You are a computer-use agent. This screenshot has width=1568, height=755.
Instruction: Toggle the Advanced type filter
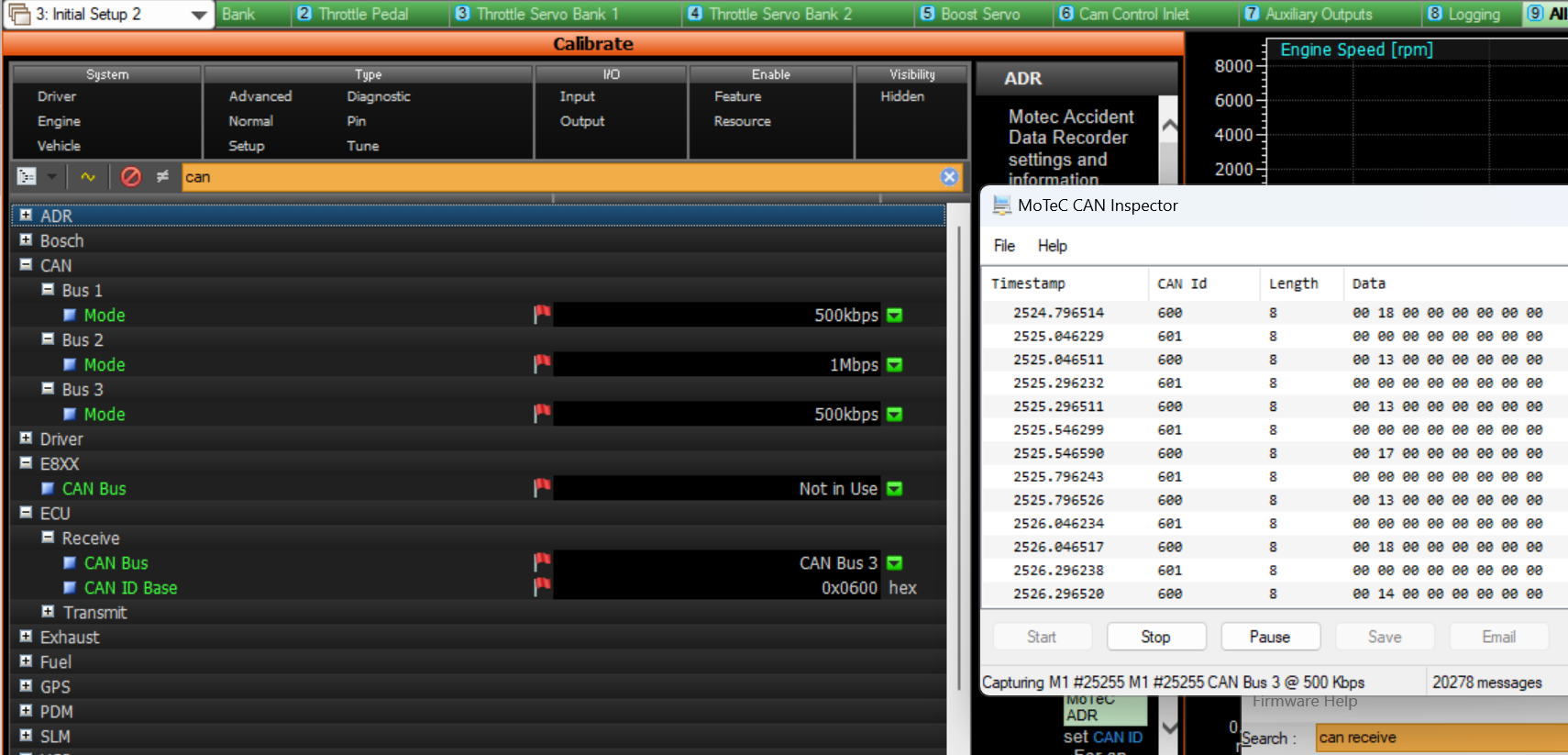tap(260, 96)
